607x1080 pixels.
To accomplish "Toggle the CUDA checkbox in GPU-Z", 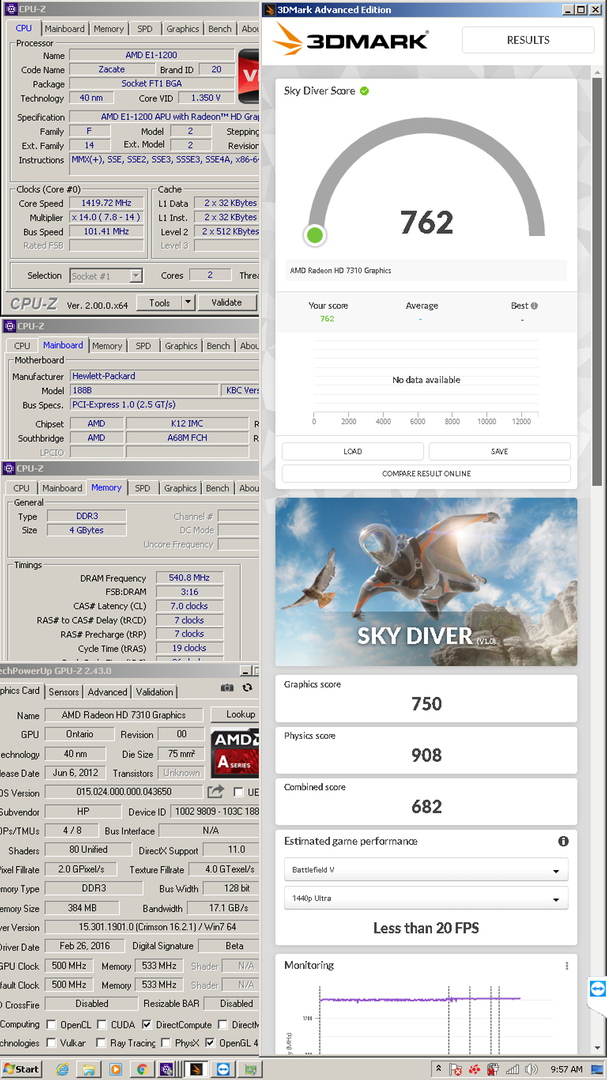I will pos(102,1024).
